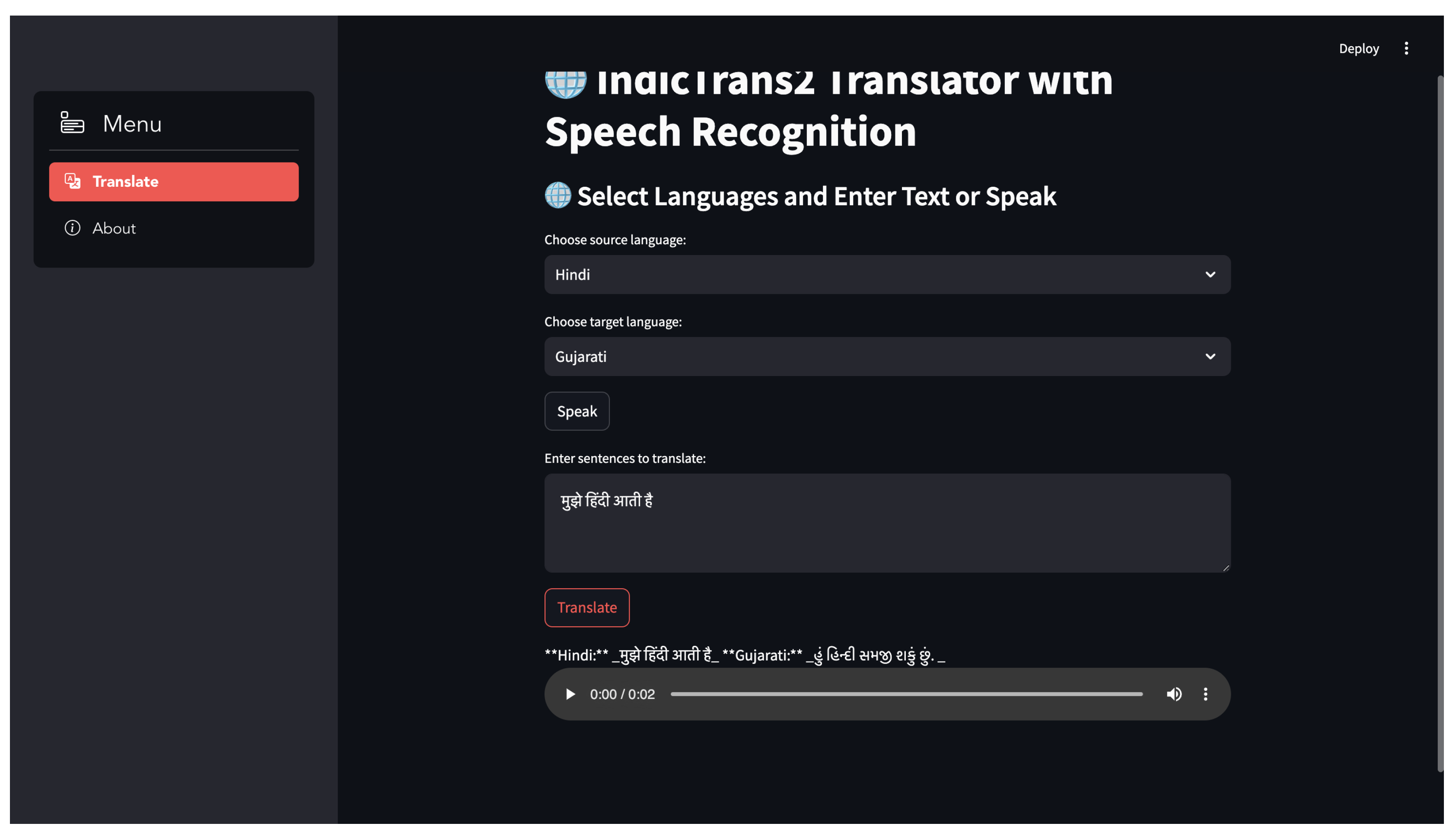The width and height of the screenshot is (1456, 836).
Task: Click the red-outlined Translate button
Action: tap(586, 607)
